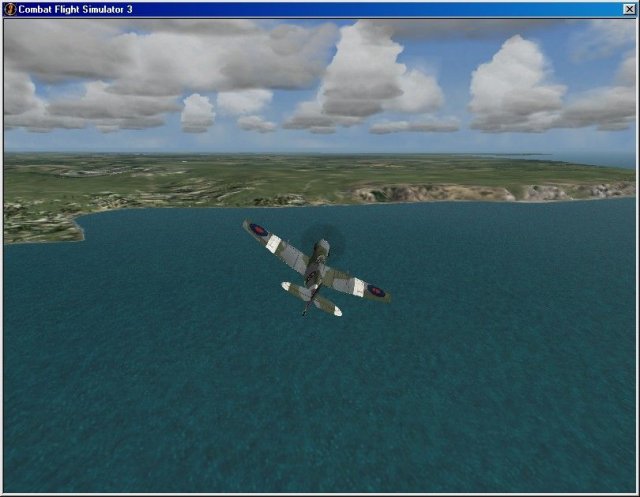
Task: Close the Combat Flight Simulator 3 window
Action: click(x=629, y=9)
